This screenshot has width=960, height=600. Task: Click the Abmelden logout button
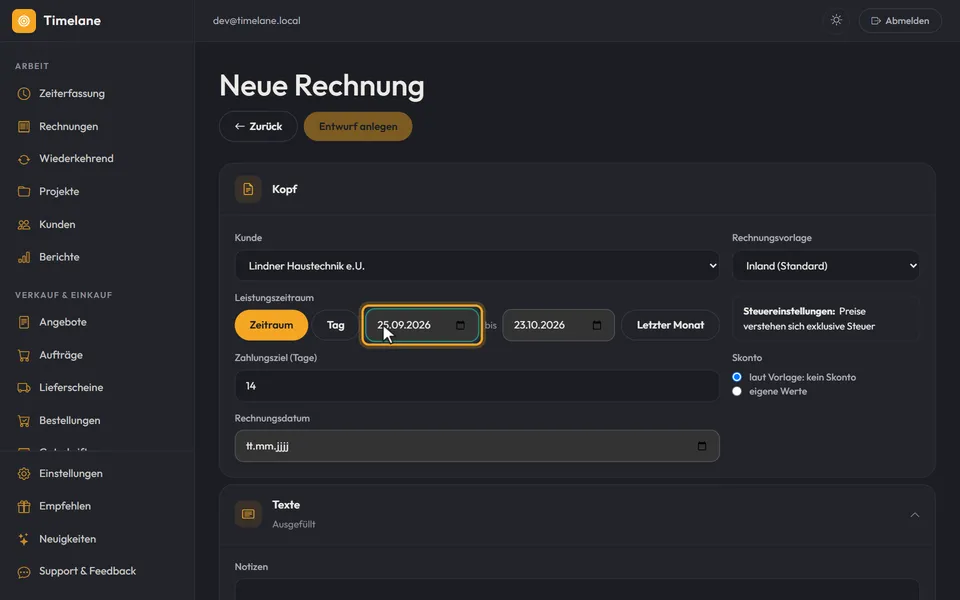pyautogui.click(x=900, y=21)
